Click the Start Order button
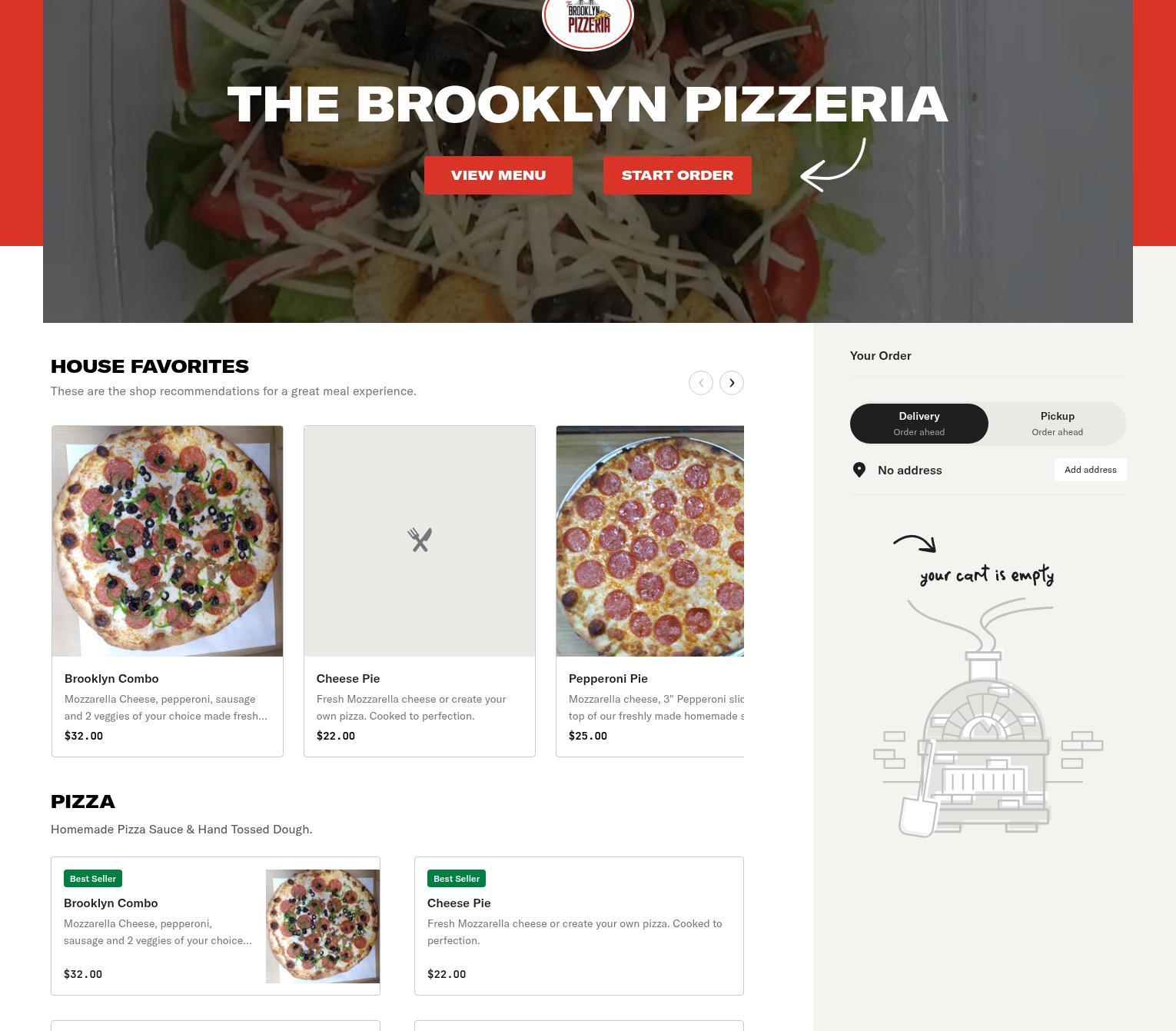 (677, 175)
